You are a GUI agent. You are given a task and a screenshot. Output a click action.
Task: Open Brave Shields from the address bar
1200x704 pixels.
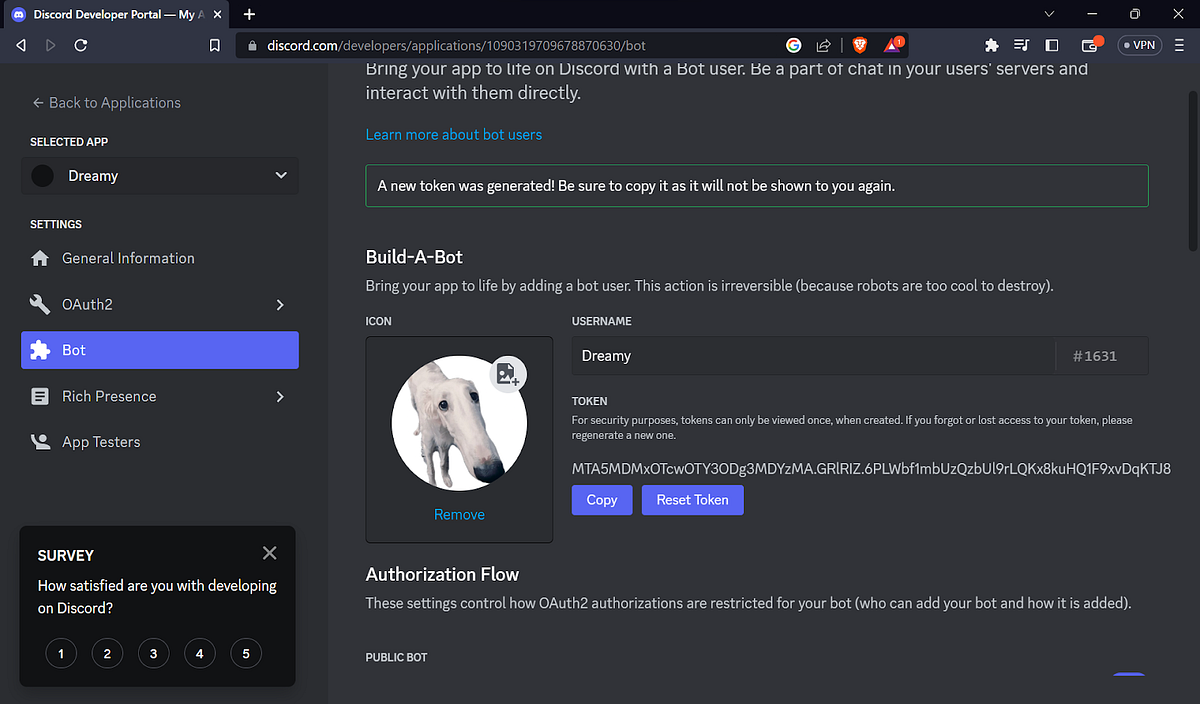click(x=860, y=45)
